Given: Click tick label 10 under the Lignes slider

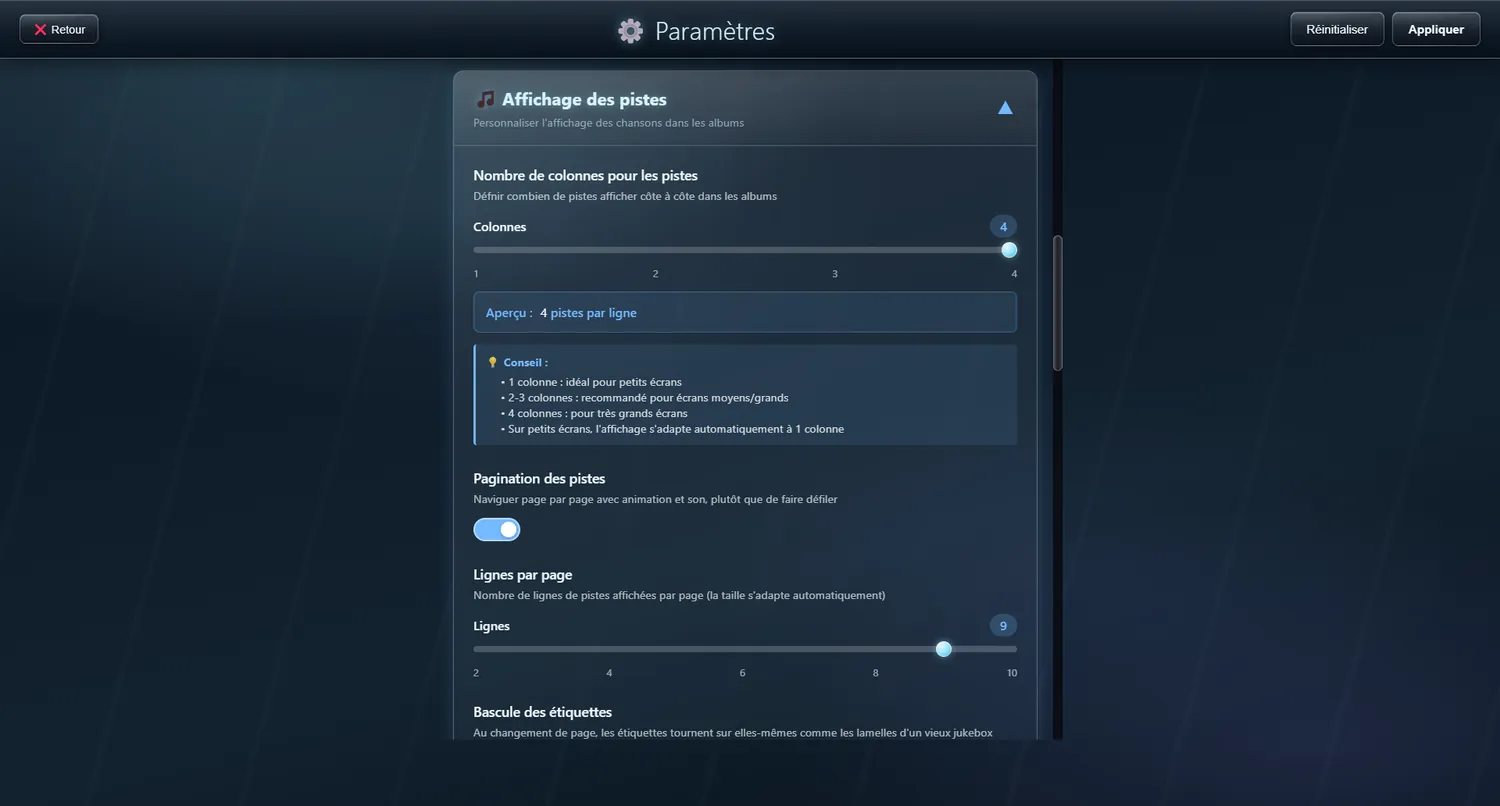Looking at the screenshot, I should coord(1012,673).
